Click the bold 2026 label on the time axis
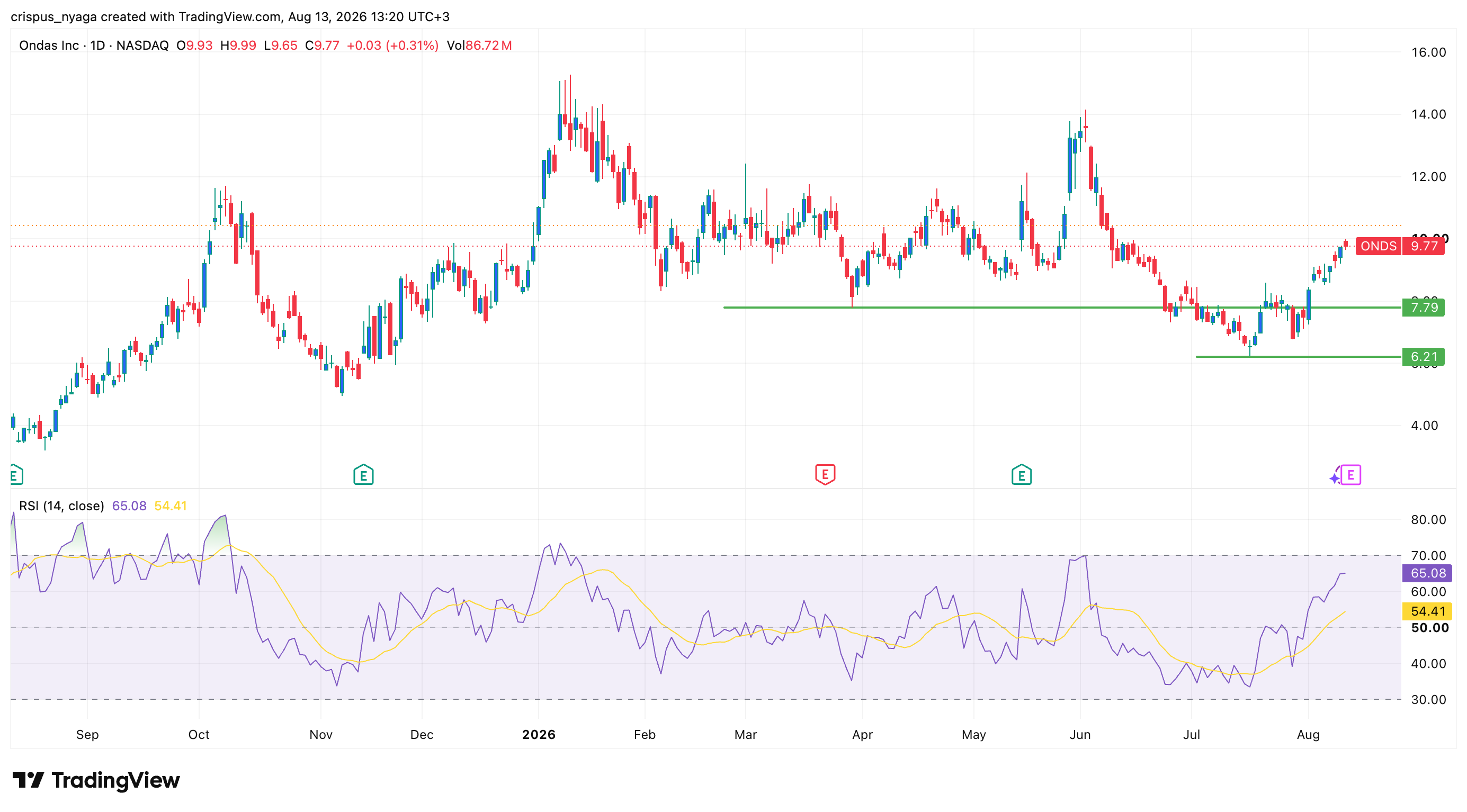Screen dimensions: 1467x812 (x=539, y=735)
